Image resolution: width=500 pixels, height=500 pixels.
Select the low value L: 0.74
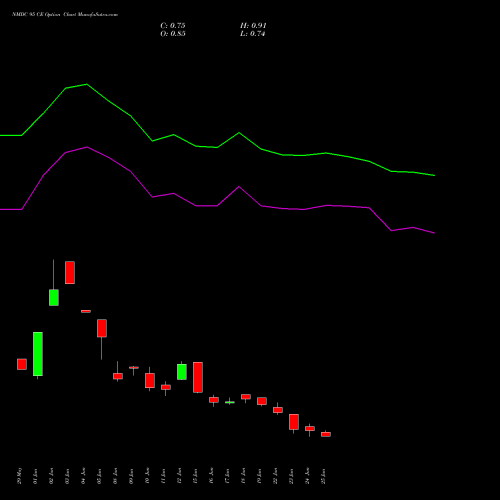pyautogui.click(x=252, y=34)
